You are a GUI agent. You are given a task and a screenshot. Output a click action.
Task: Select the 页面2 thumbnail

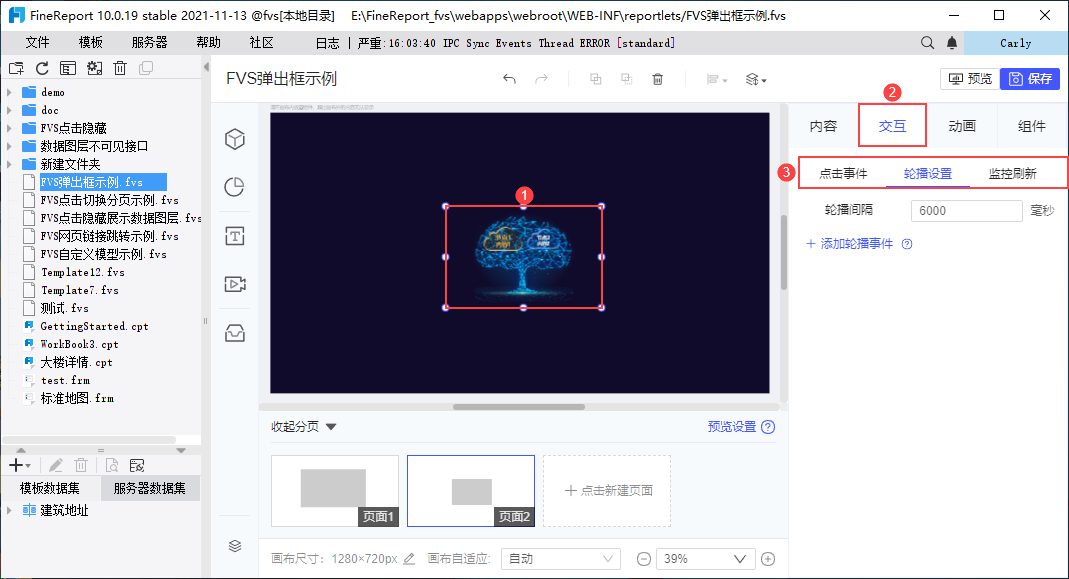[471, 490]
